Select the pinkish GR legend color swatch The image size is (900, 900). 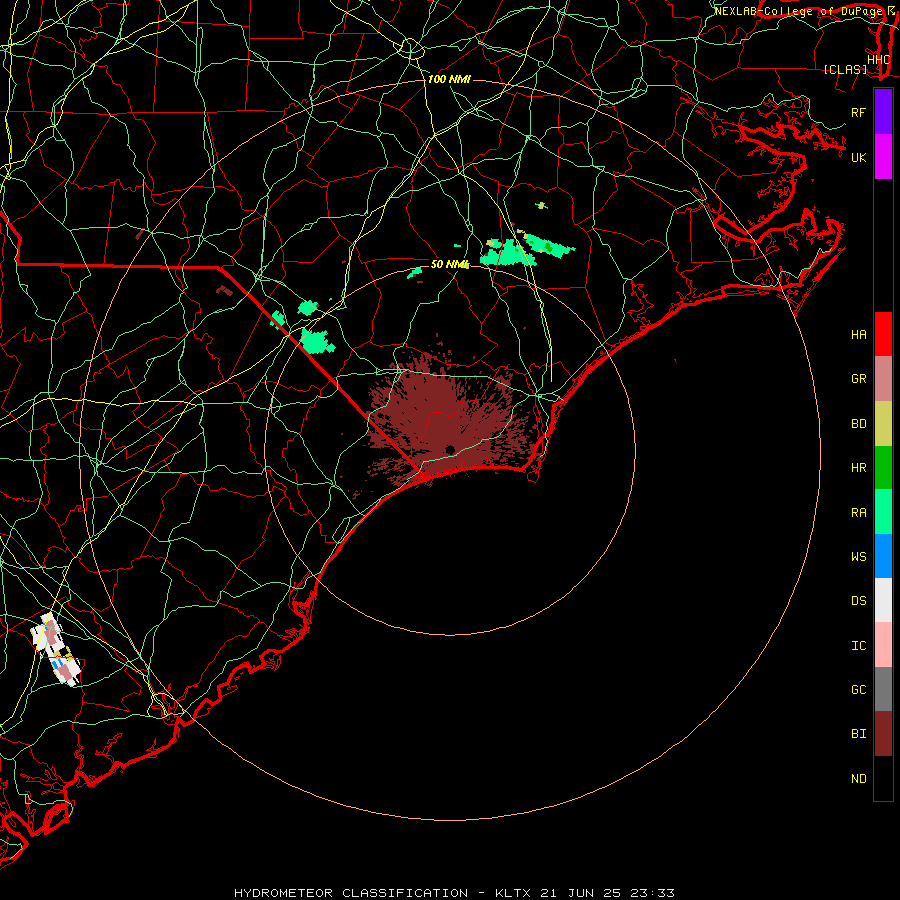(x=883, y=379)
